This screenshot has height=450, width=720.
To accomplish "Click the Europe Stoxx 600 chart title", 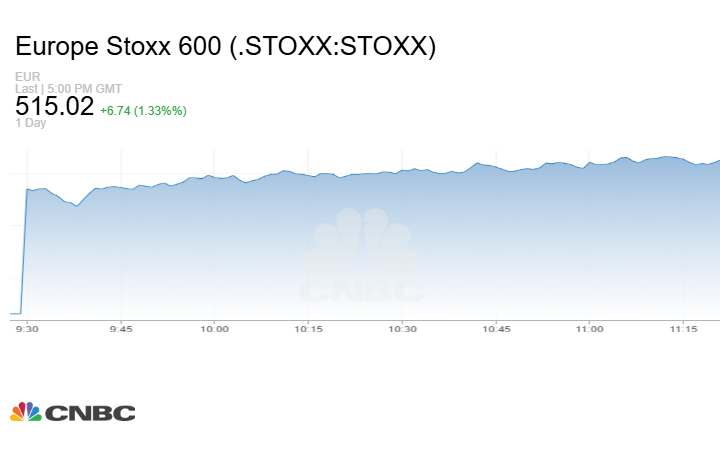I will [226, 47].
